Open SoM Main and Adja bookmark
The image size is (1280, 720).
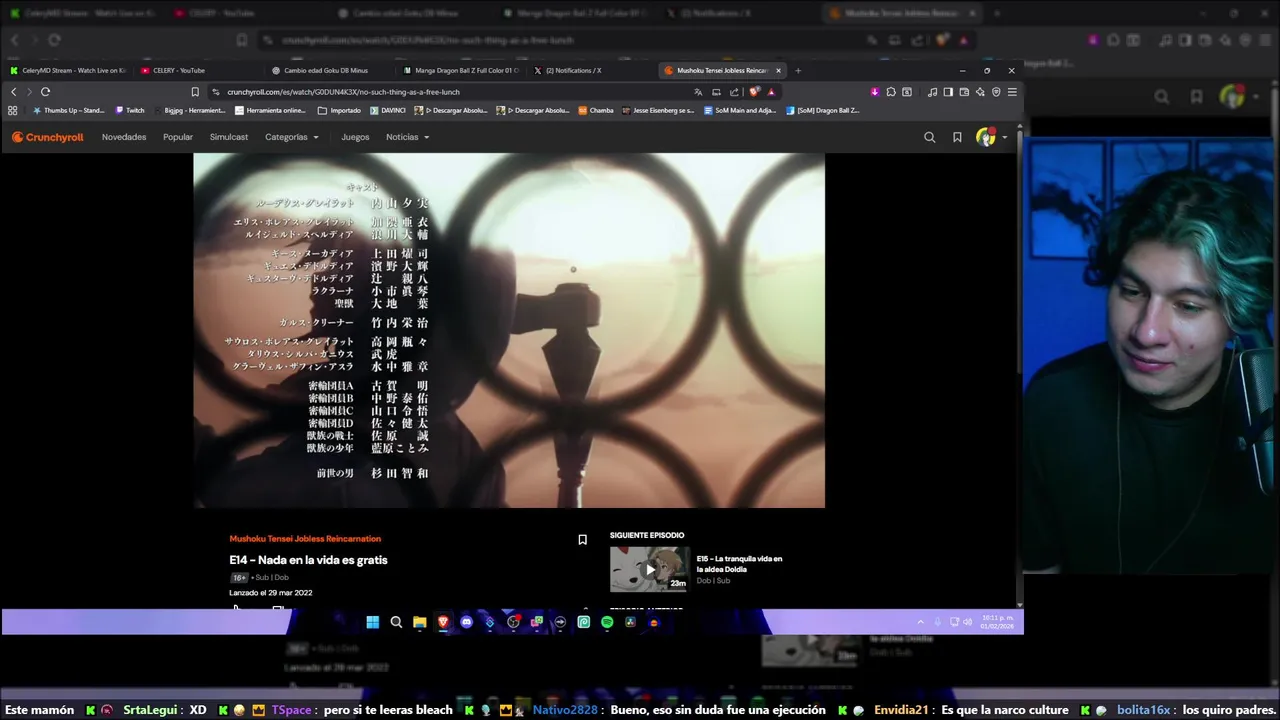740,110
